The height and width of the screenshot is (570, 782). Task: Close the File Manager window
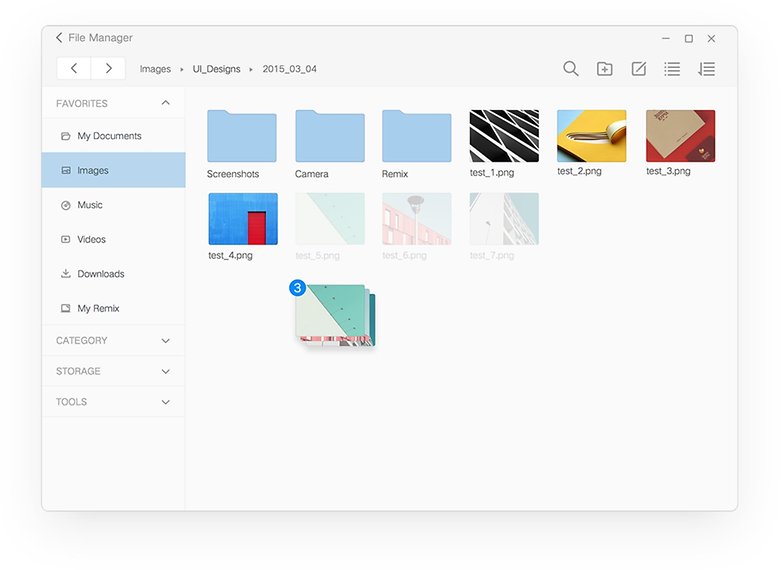point(712,38)
